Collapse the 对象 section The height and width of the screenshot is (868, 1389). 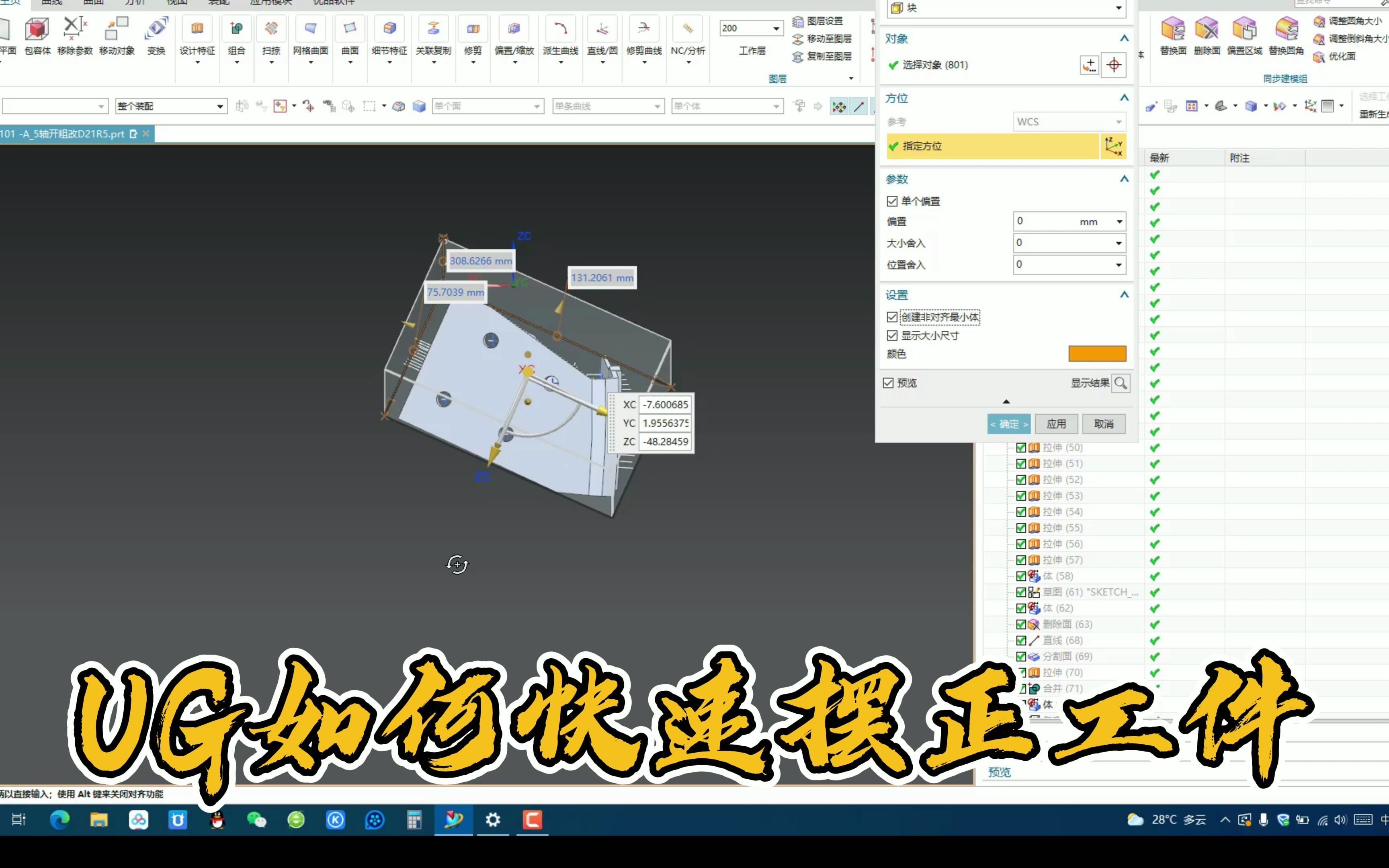tap(1124, 39)
